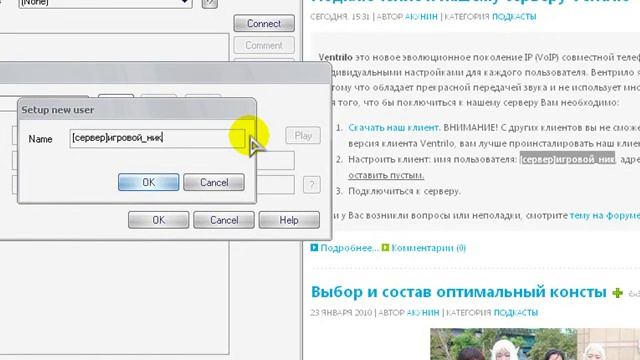Screen dimensions: 640x360
Task: Click the Connect button in Ventrilo
Action: [264, 23]
